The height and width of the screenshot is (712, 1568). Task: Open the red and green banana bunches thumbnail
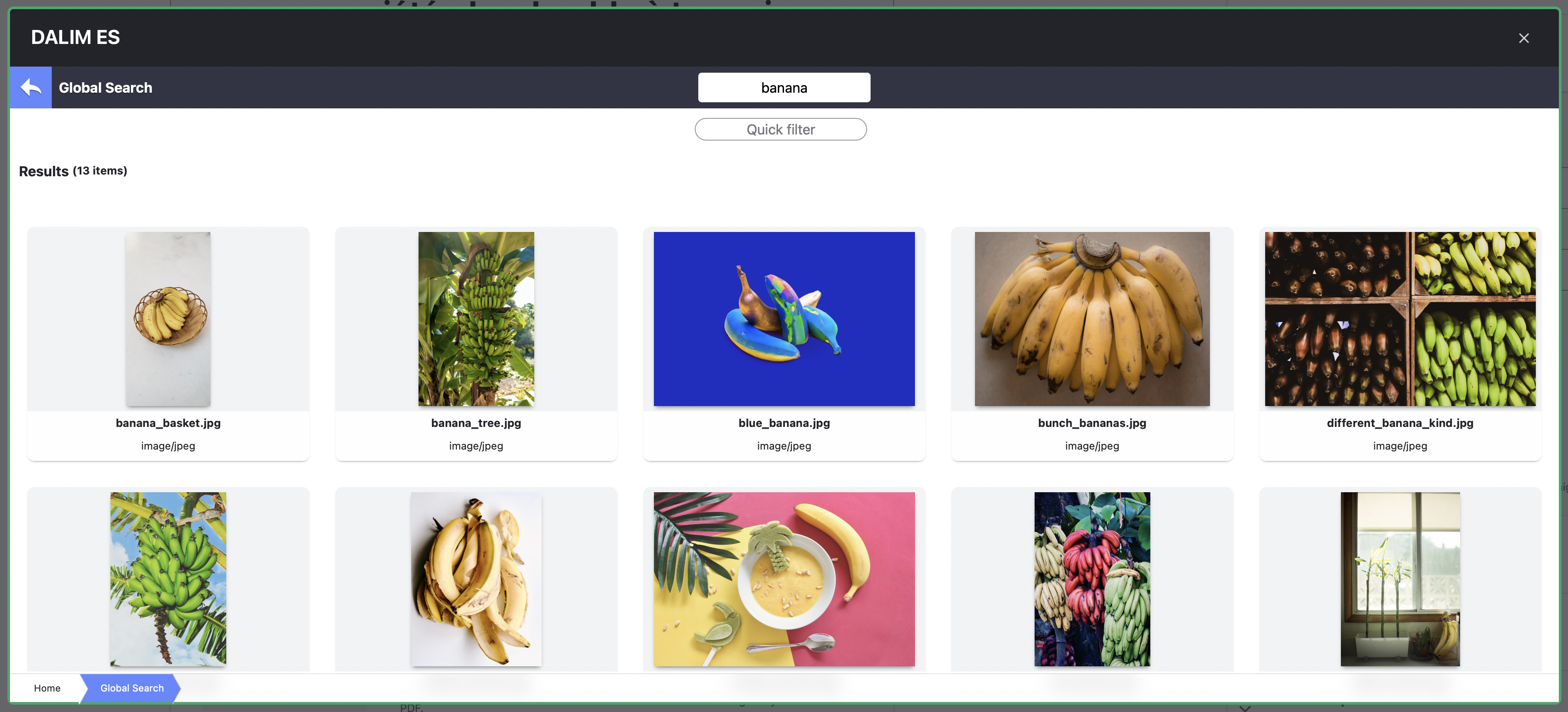click(x=1092, y=579)
